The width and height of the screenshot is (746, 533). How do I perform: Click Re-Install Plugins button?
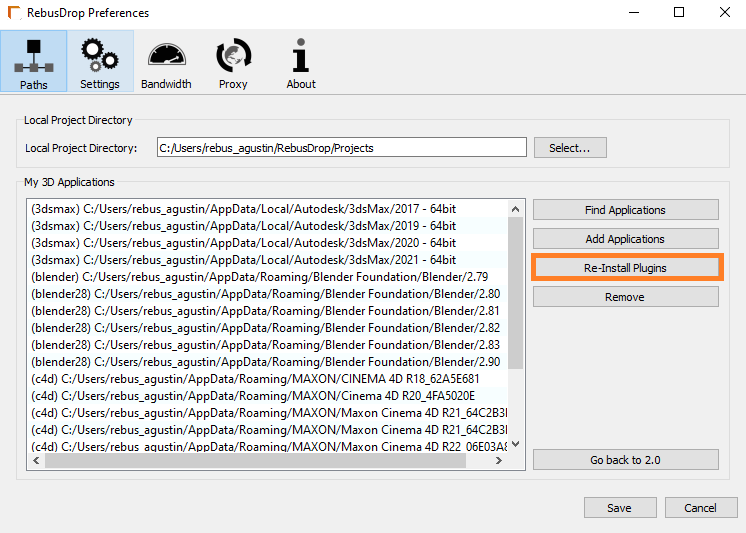(x=625, y=268)
